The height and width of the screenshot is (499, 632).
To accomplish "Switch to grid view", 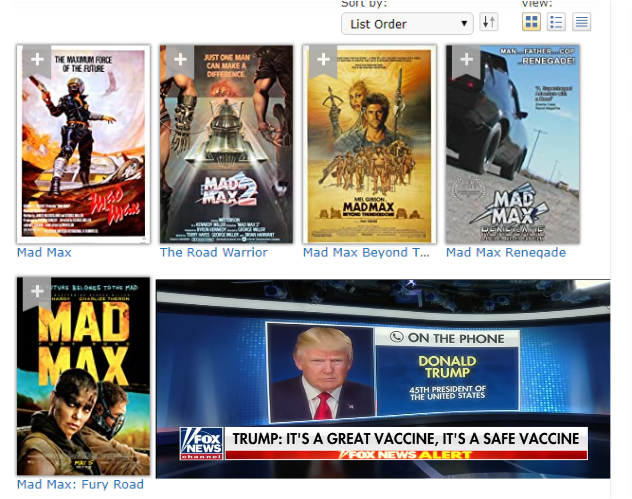I will point(531,22).
